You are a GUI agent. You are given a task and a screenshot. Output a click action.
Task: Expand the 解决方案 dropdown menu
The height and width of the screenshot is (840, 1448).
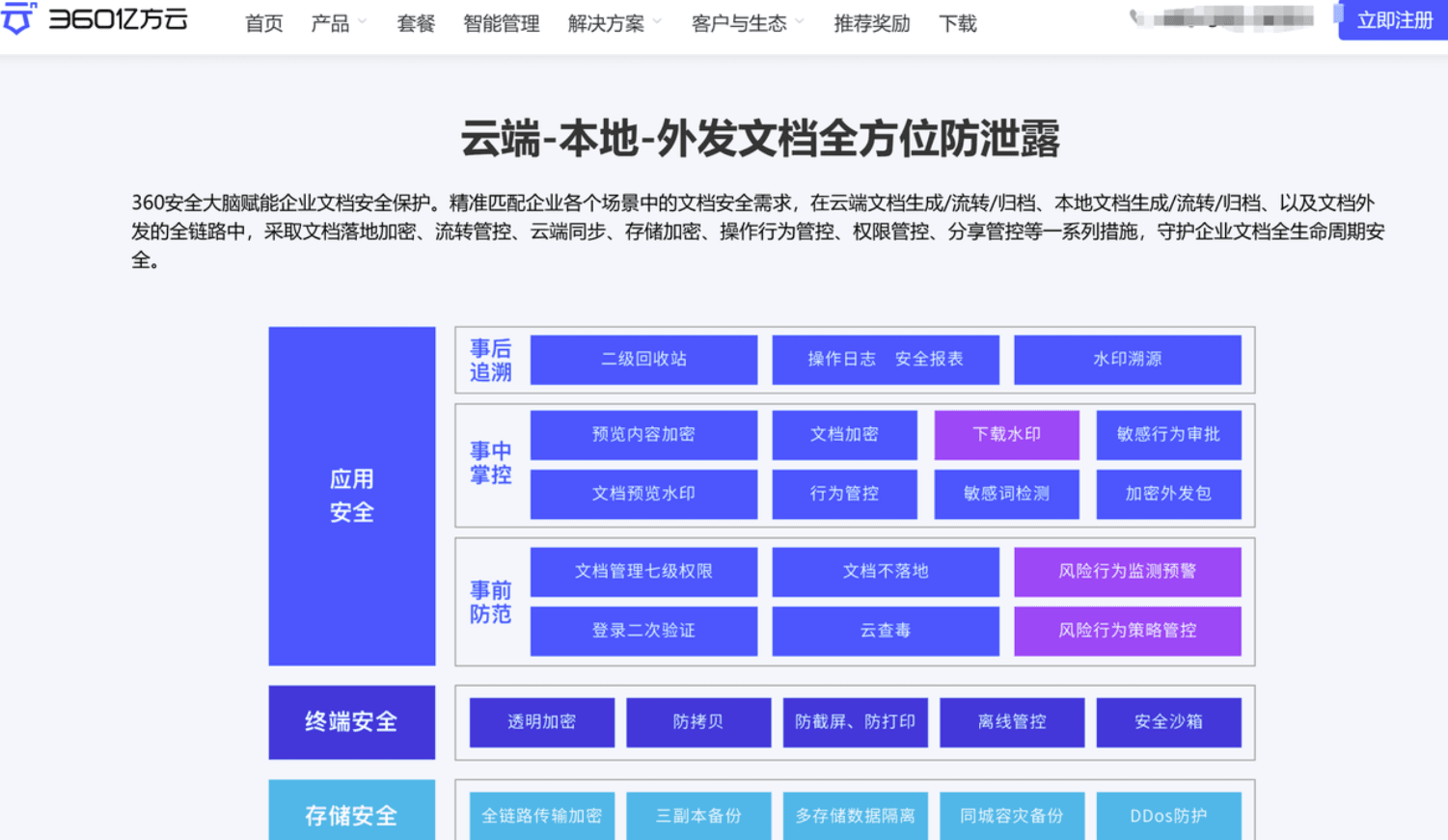[x=615, y=23]
